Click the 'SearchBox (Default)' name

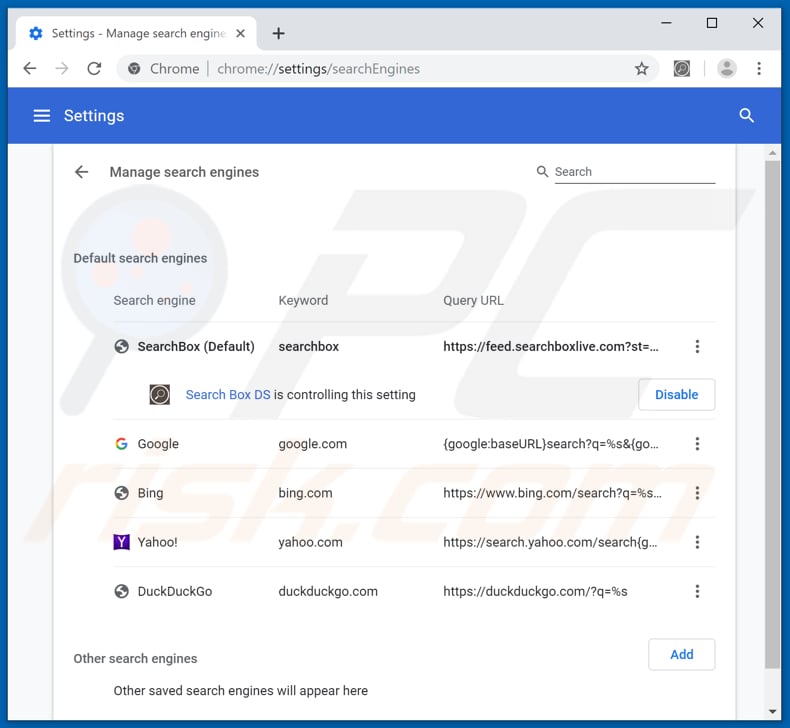(x=196, y=346)
